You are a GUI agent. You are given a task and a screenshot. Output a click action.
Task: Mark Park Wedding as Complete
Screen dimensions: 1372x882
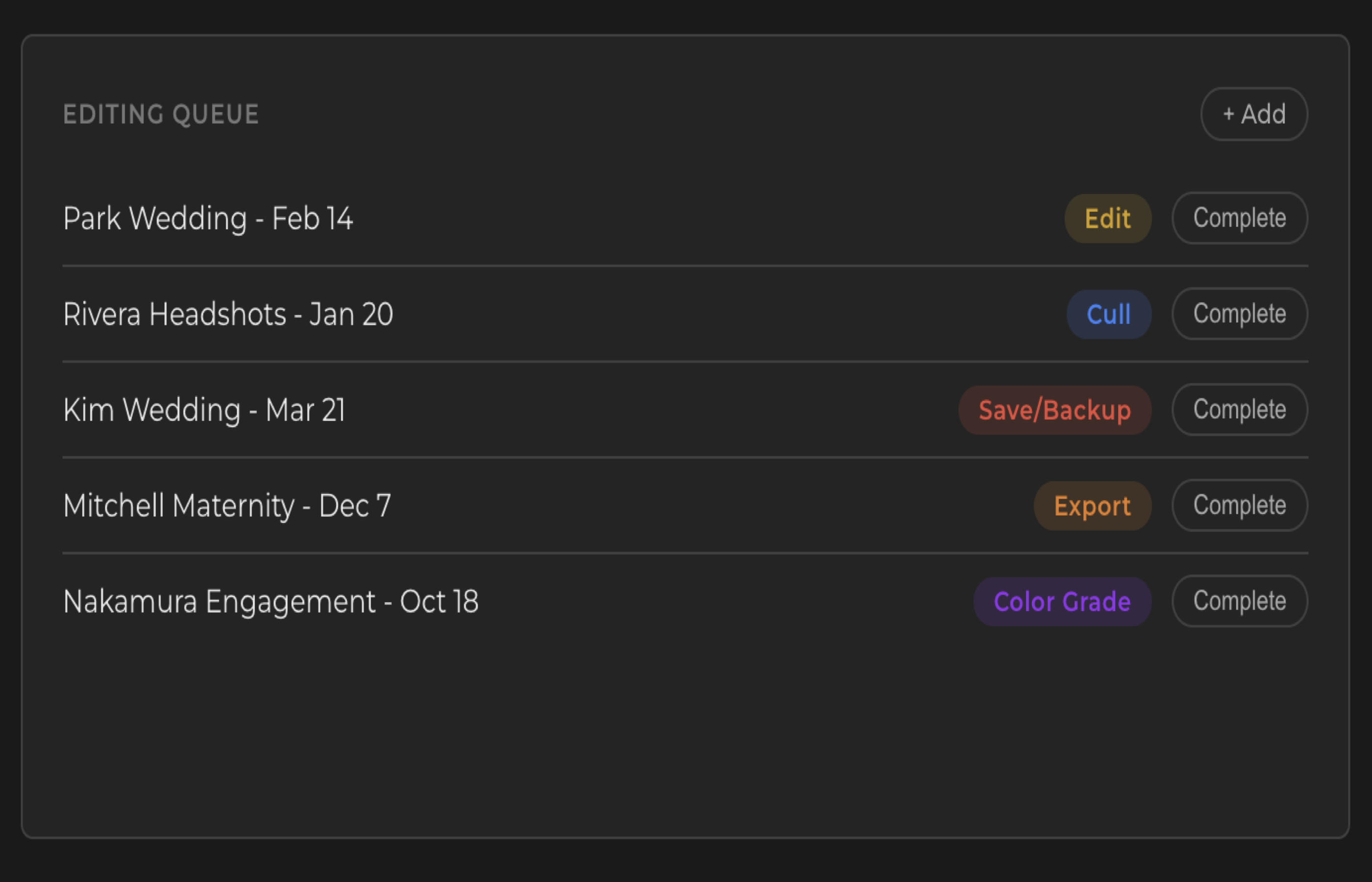(1239, 218)
